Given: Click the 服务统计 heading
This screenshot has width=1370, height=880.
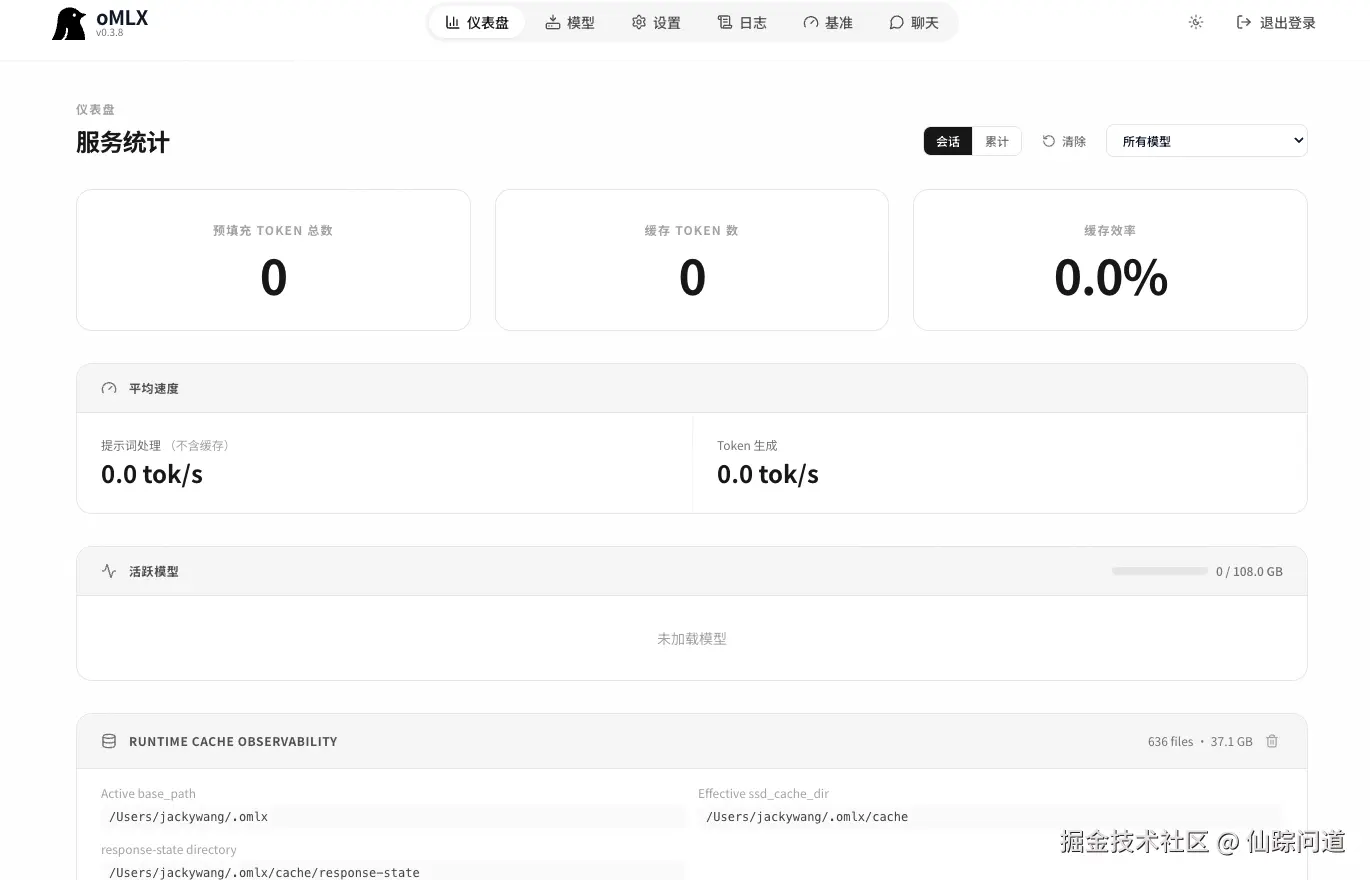Looking at the screenshot, I should [x=123, y=142].
